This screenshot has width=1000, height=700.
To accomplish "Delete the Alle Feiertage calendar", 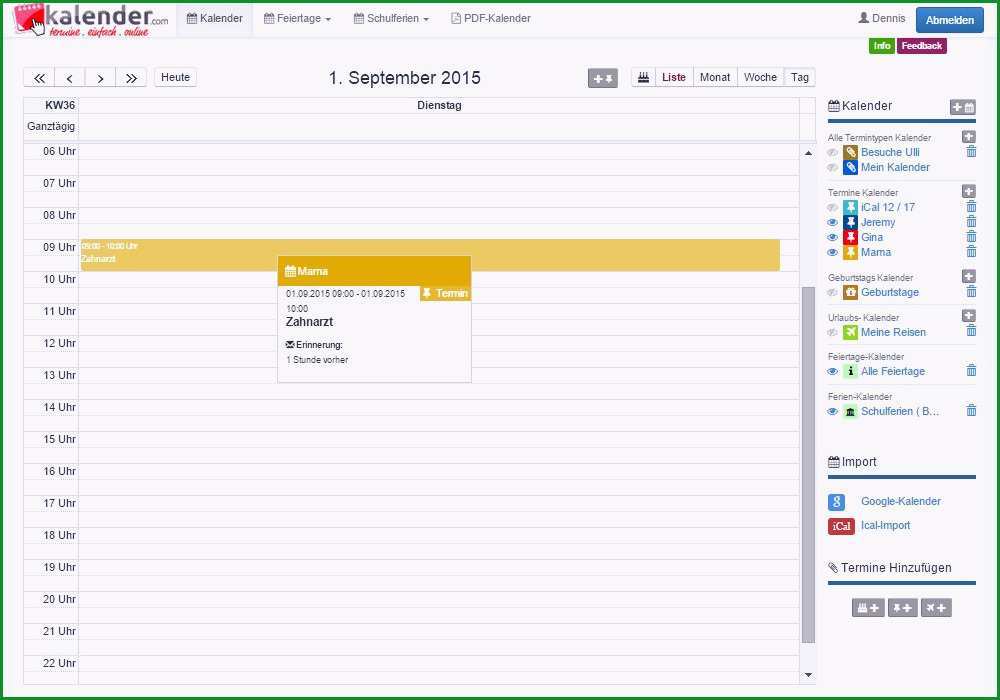I will 971,370.
